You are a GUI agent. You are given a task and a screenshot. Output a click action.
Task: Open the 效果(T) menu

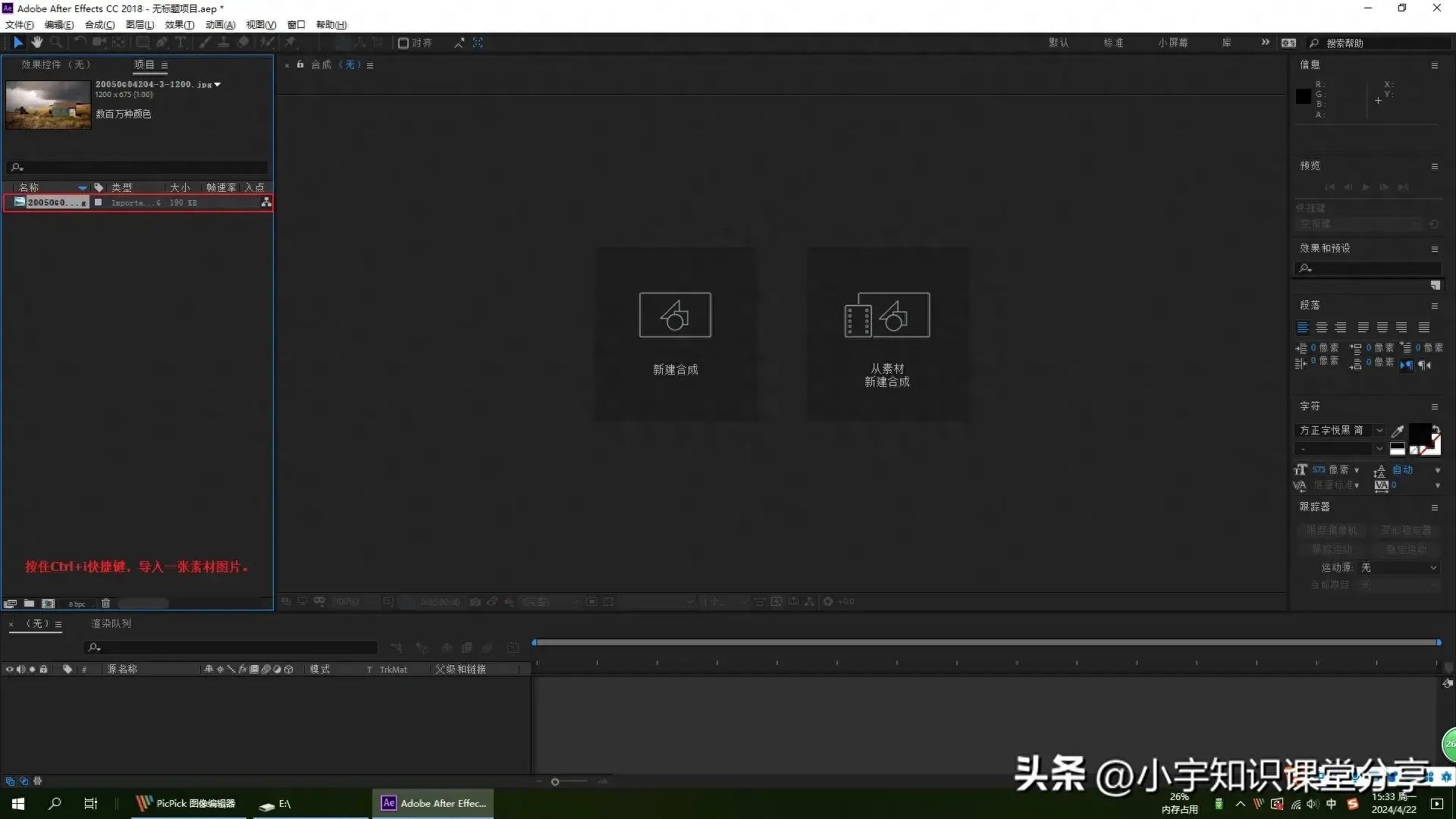pos(180,25)
